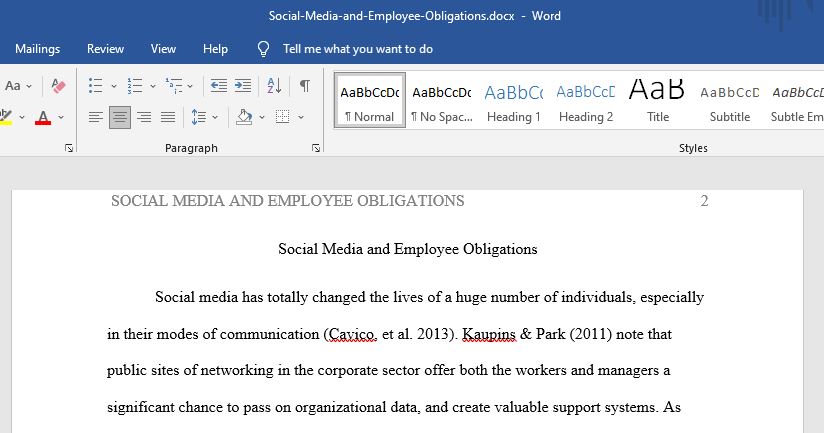Align text to the left
This screenshot has height=433, width=824.
coord(96,117)
